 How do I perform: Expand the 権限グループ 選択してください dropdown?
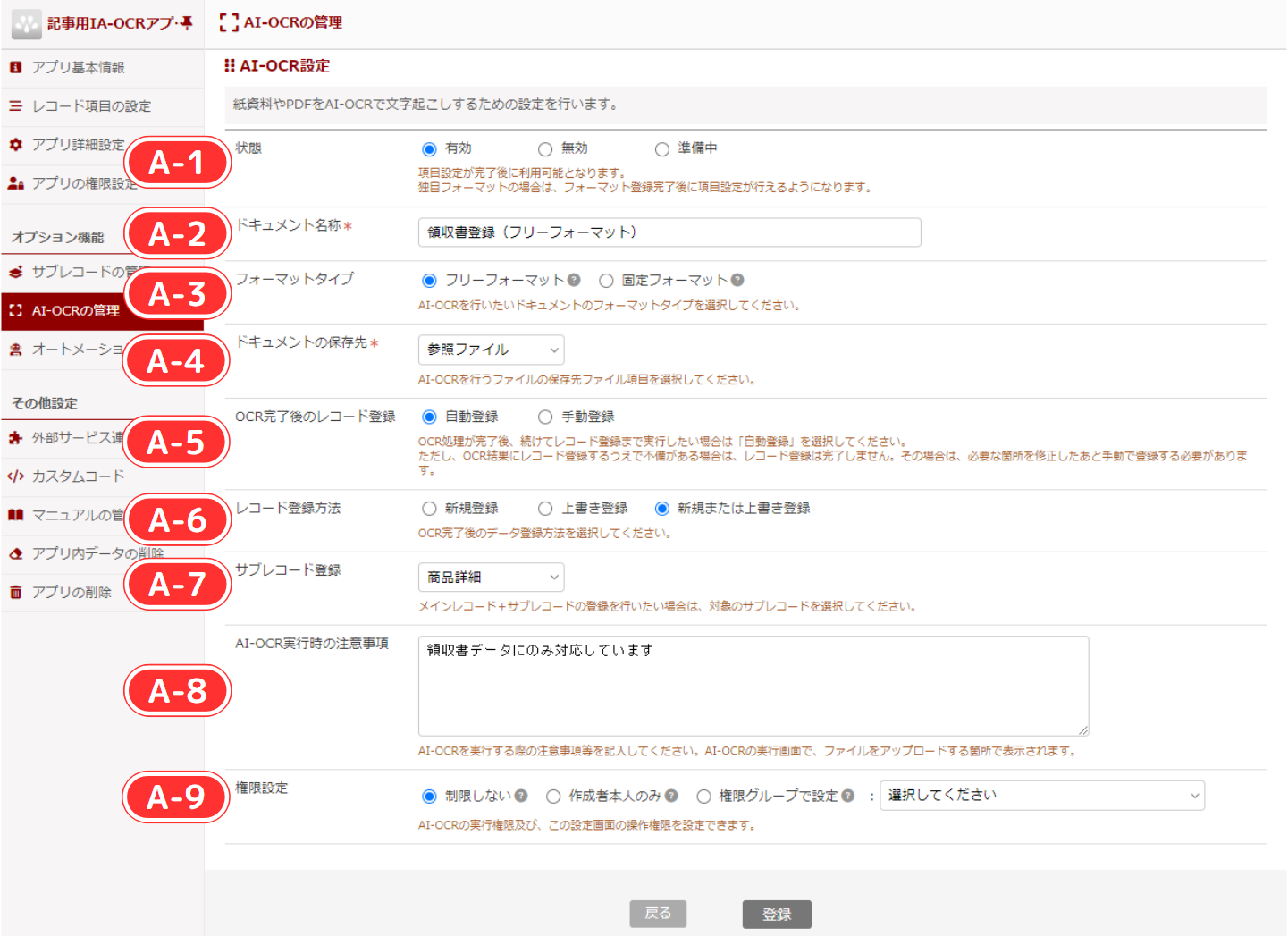1041,795
